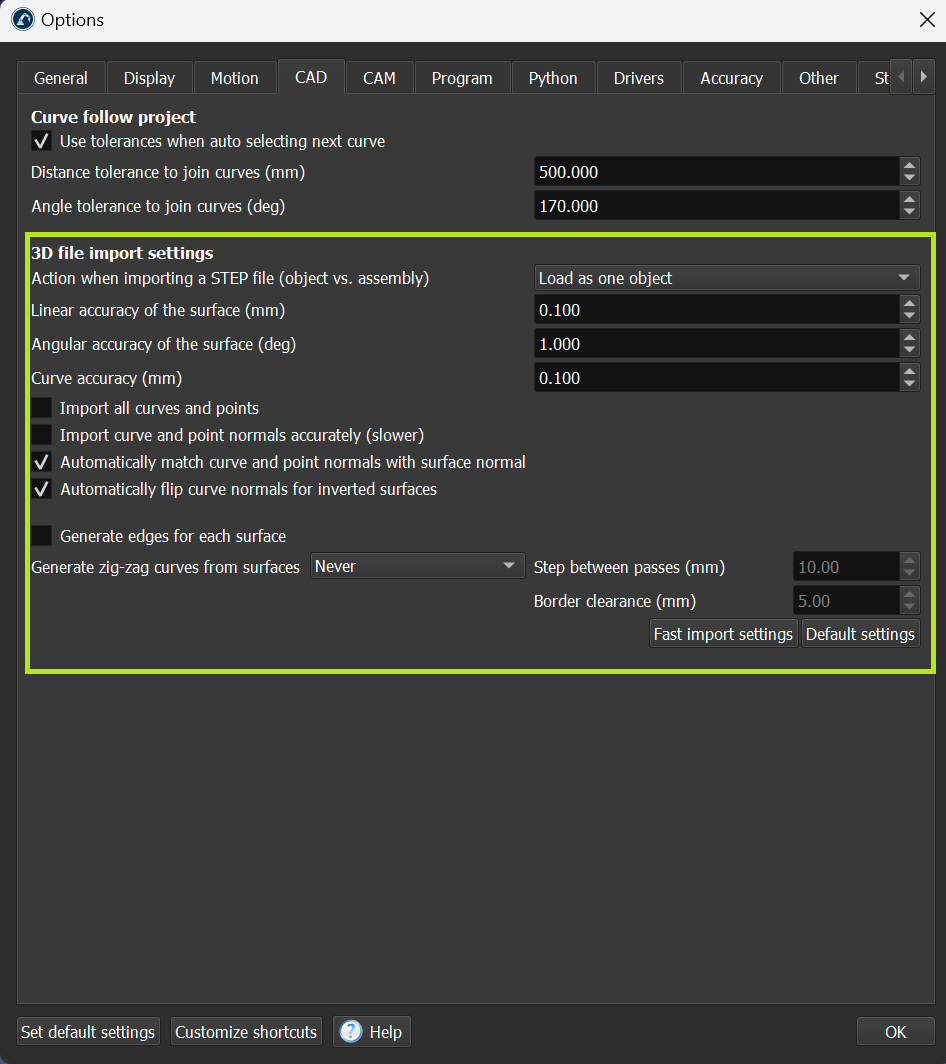Image resolution: width=946 pixels, height=1064 pixels.
Task: Click the Default settings button
Action: click(x=860, y=634)
